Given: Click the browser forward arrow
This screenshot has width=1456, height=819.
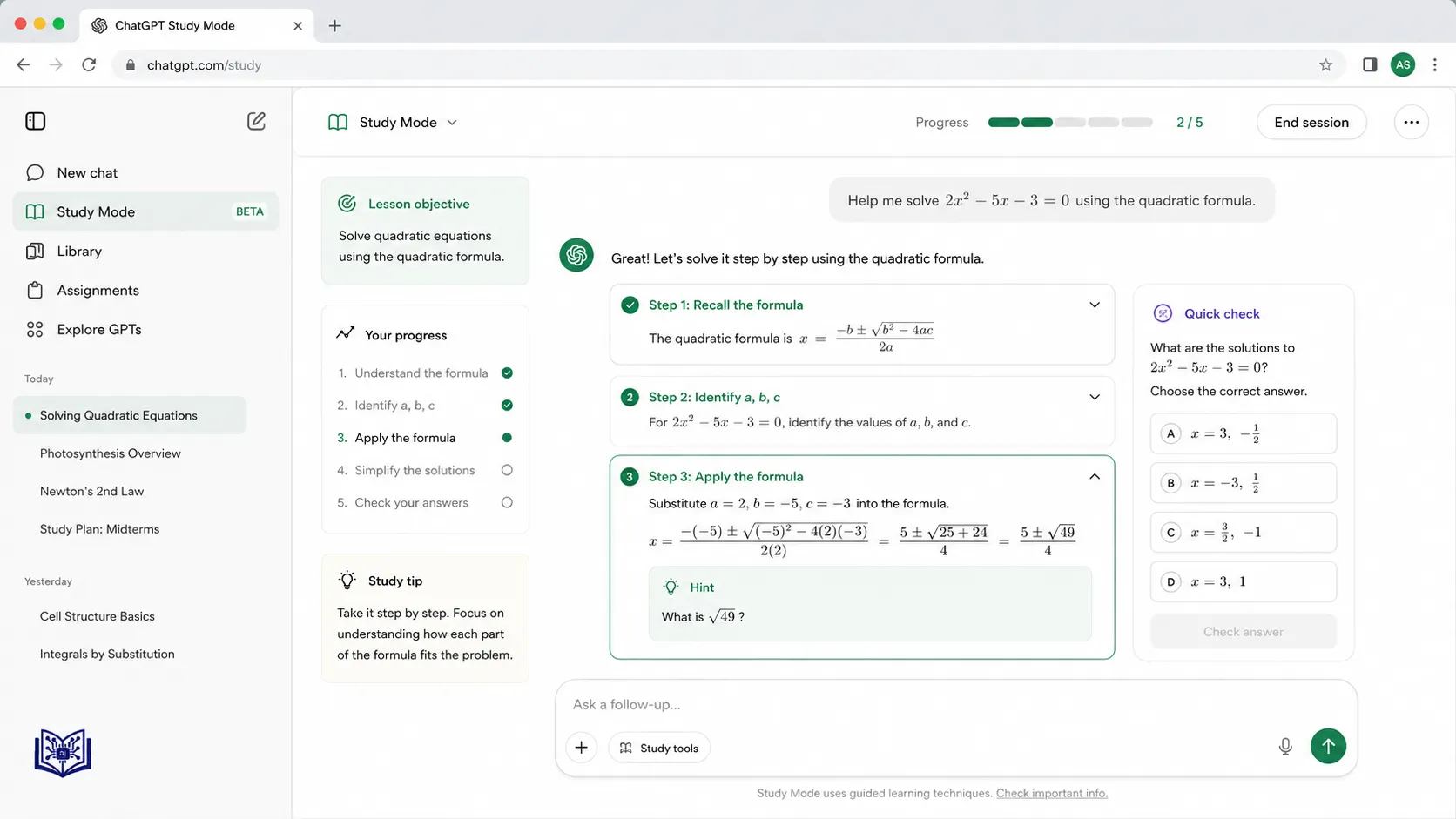Looking at the screenshot, I should 56,64.
